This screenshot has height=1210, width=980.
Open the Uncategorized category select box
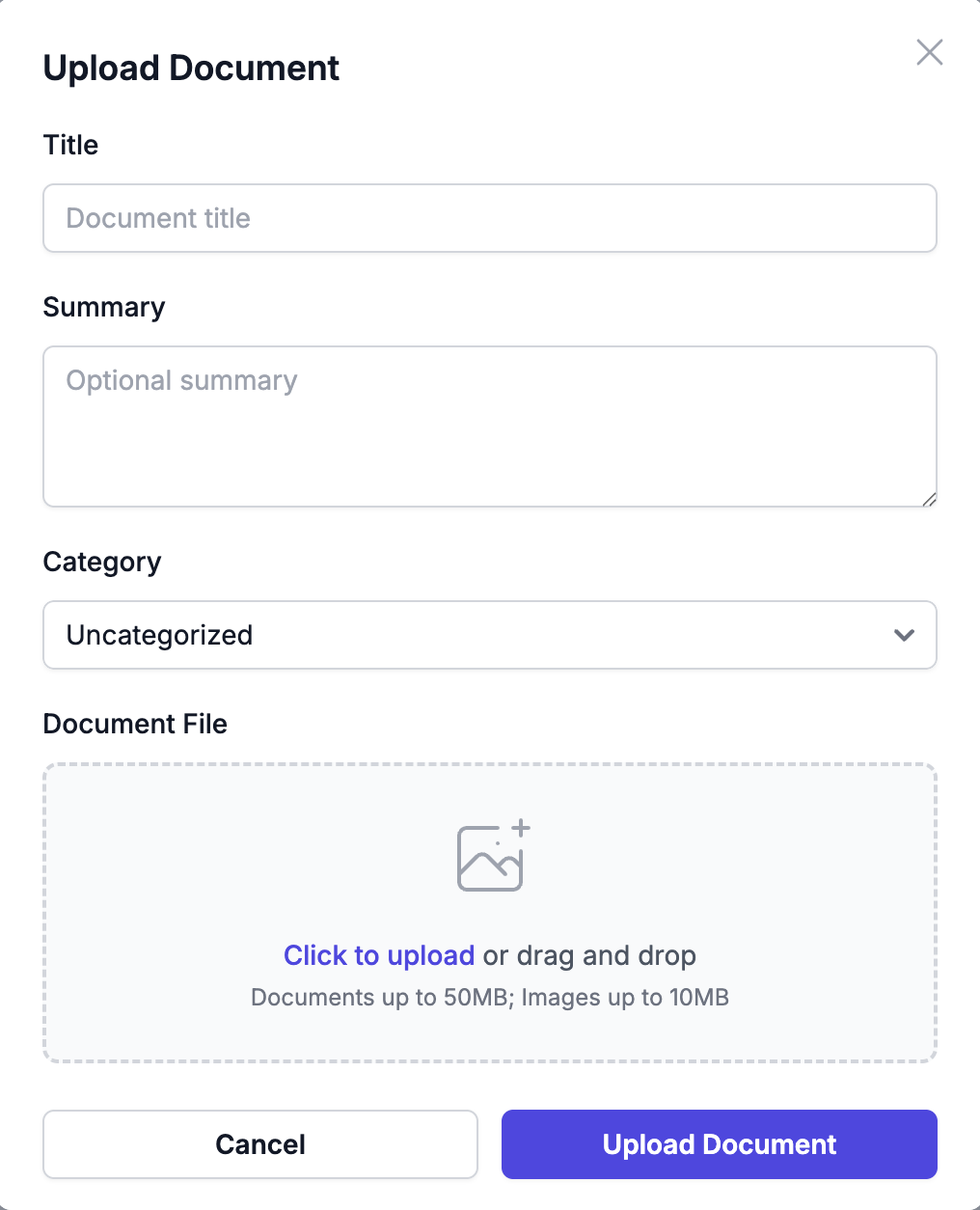(490, 635)
